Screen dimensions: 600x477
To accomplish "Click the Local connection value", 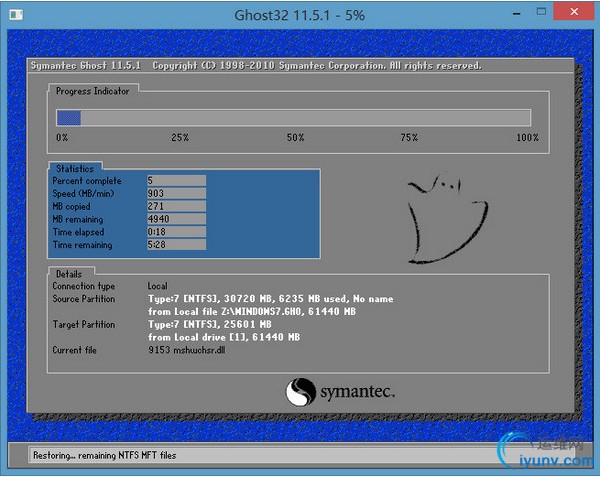I will click(158, 286).
